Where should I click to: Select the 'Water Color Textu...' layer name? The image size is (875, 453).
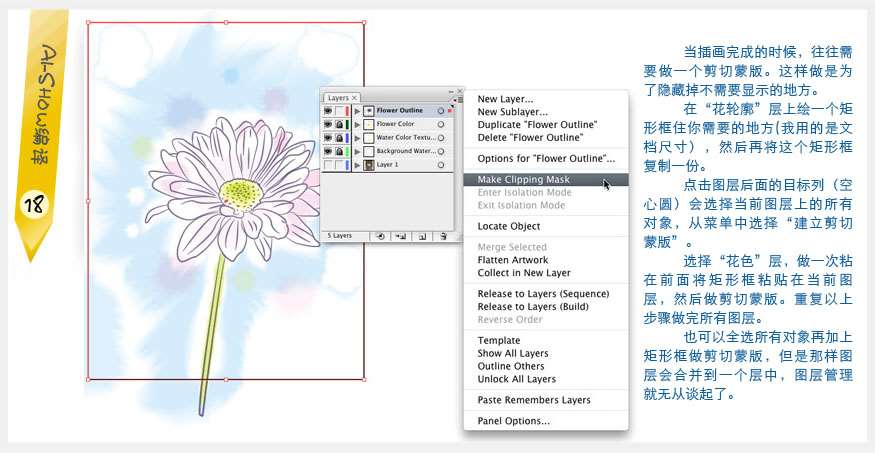click(406, 137)
